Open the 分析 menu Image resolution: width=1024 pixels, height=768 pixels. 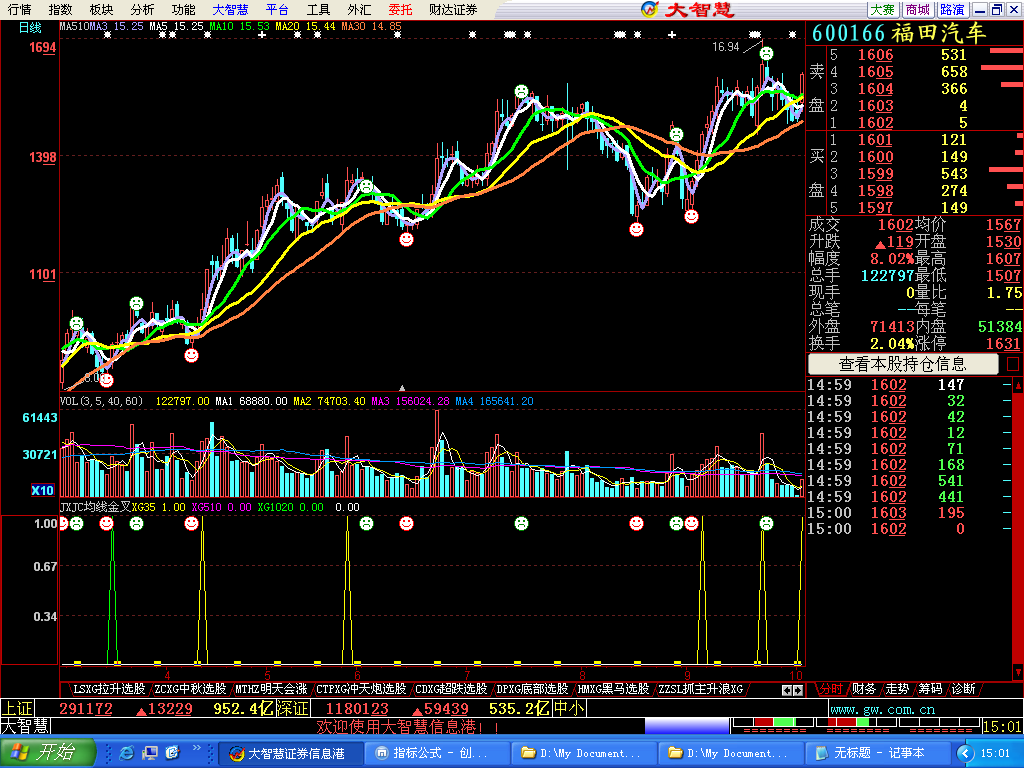(x=142, y=10)
